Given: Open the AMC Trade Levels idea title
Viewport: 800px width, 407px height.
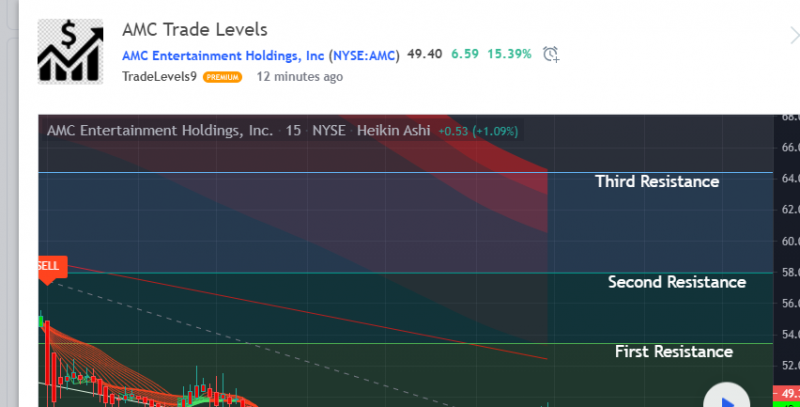Looking at the screenshot, I should pyautogui.click(x=195, y=30).
